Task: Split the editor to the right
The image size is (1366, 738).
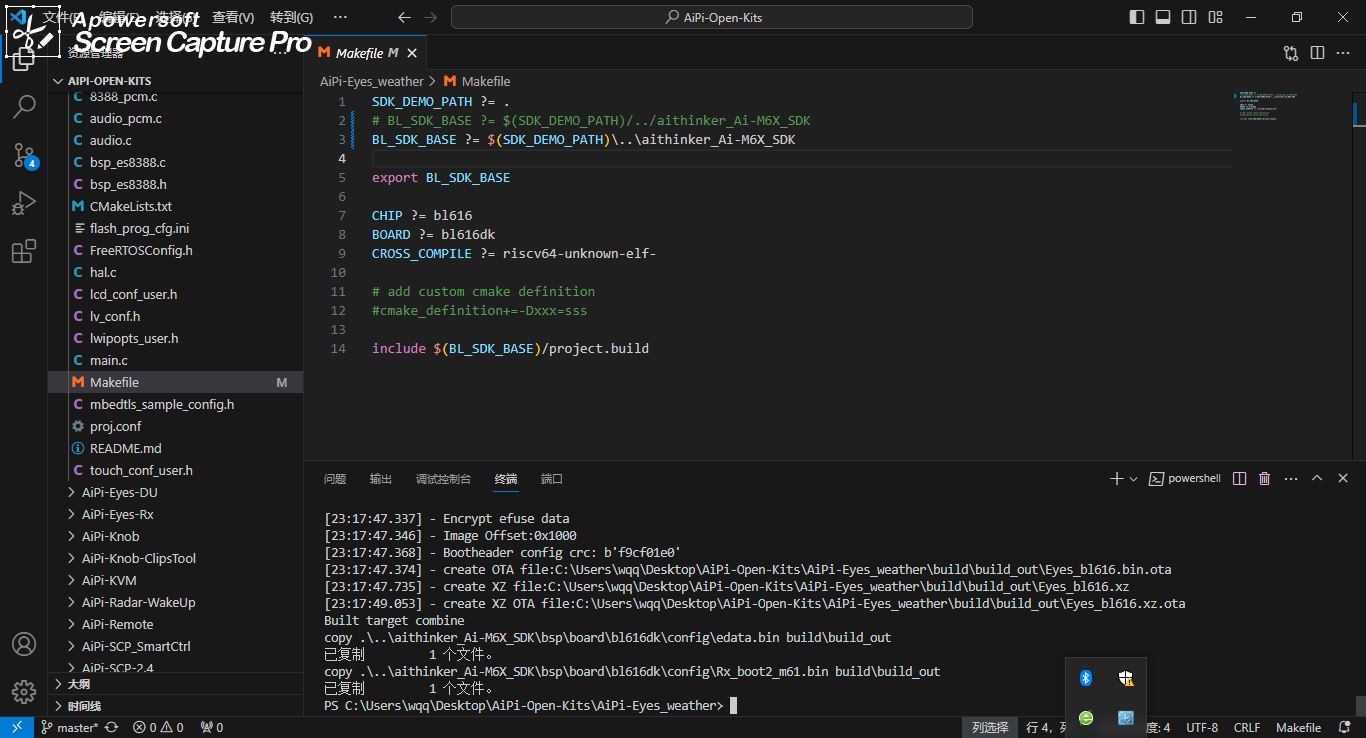Action: 1317,53
